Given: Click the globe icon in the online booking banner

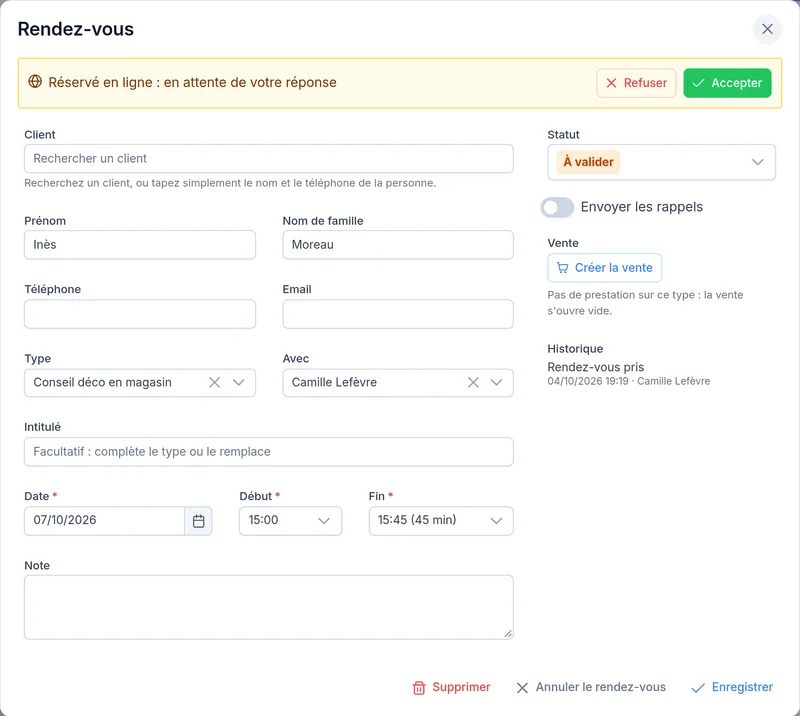Looking at the screenshot, I should coord(35,82).
